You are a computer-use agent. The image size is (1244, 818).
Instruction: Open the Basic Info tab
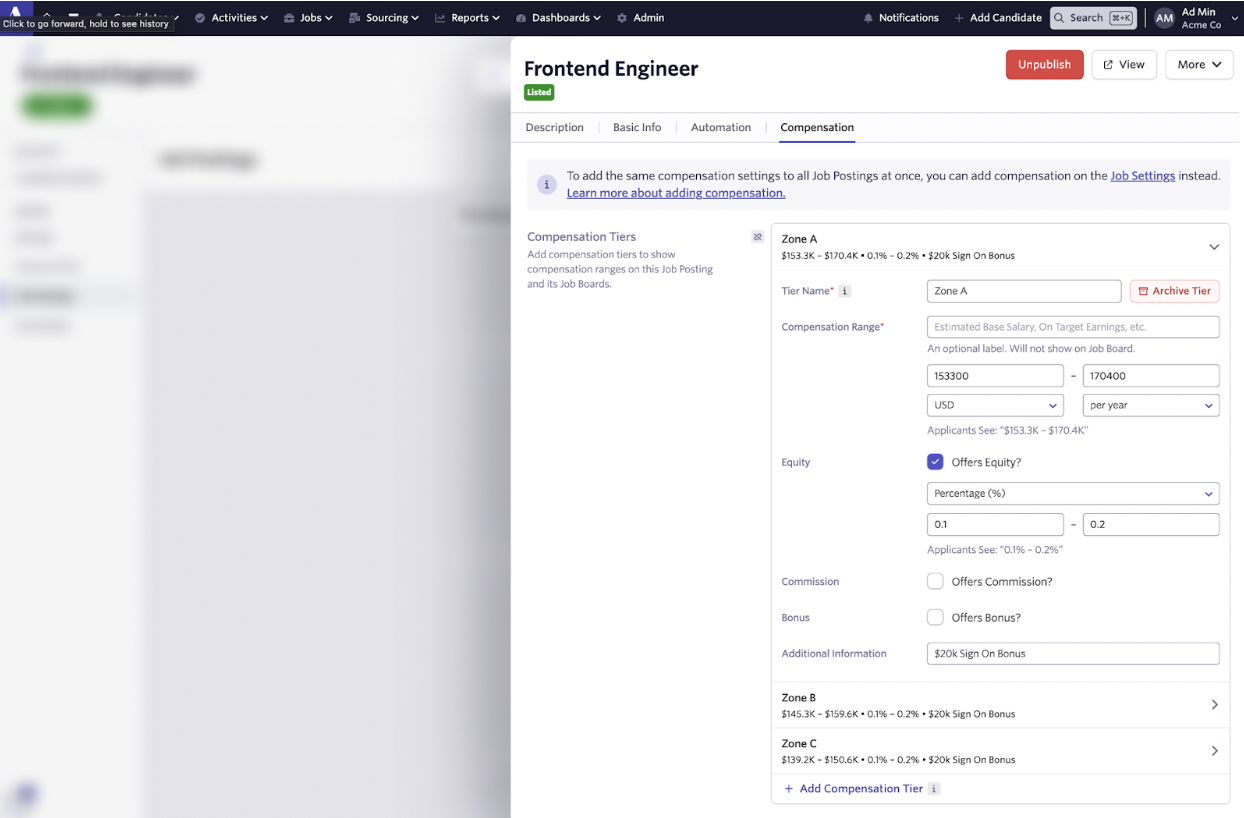[637, 127]
